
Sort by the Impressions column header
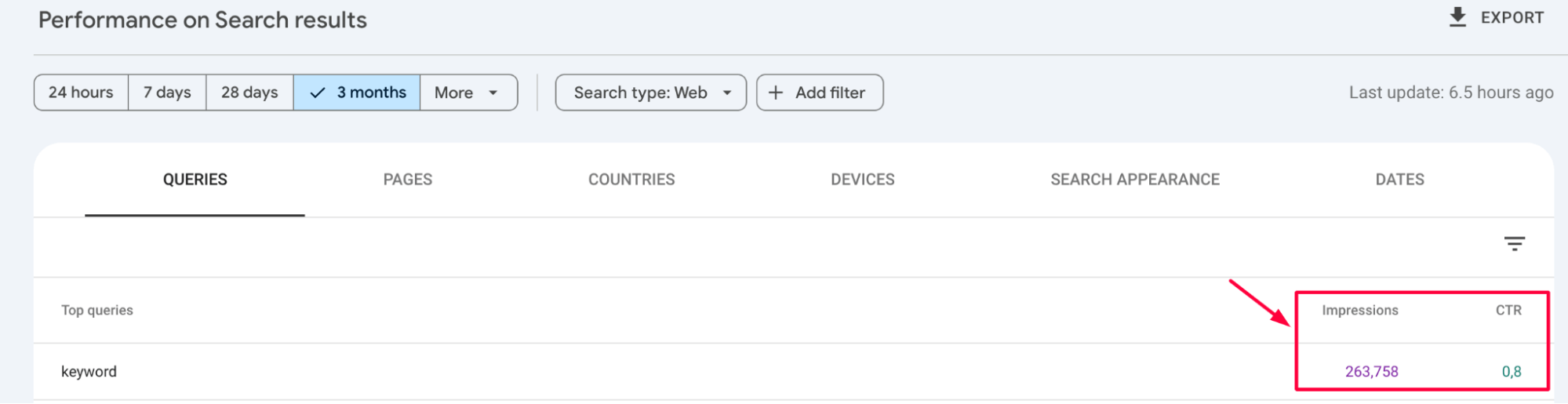[1360, 310]
